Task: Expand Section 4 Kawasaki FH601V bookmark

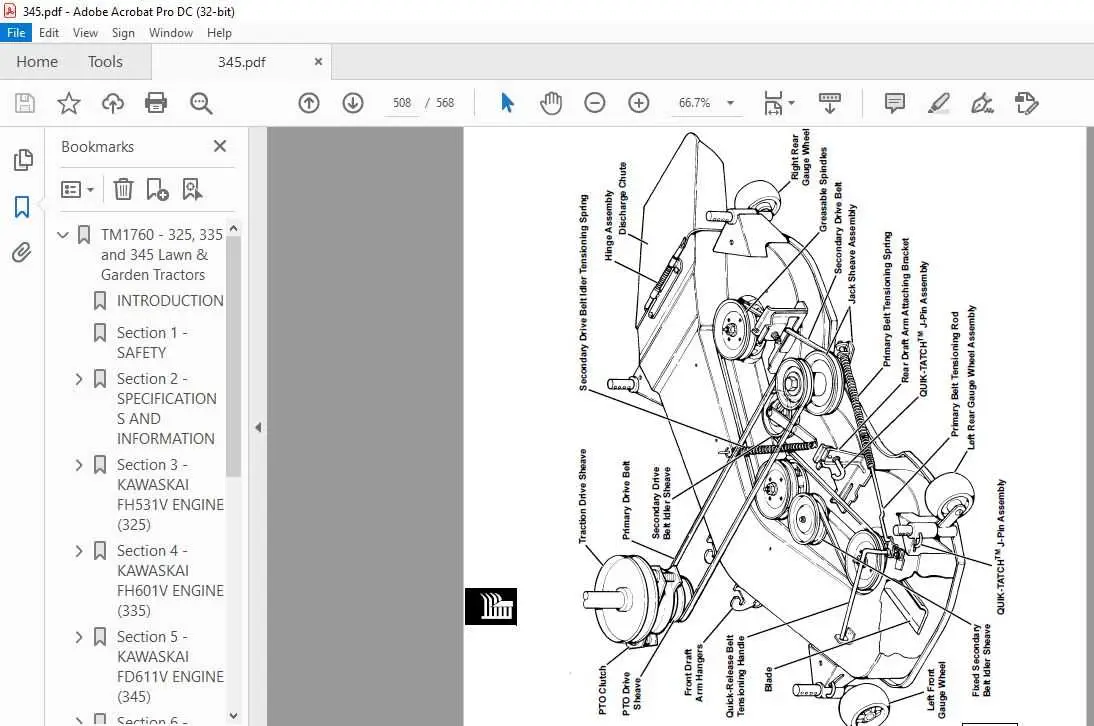Action: [79, 551]
